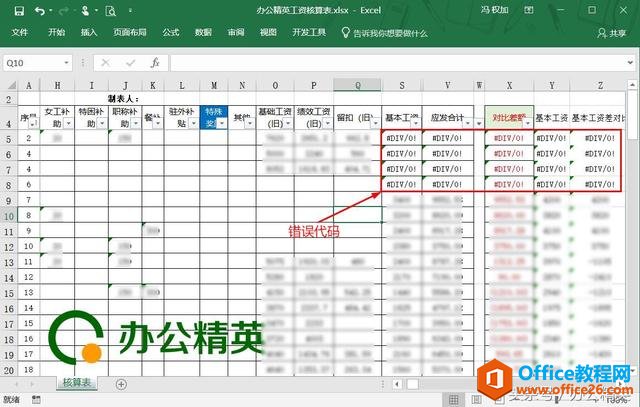Click the vertical scrollbar up arrow
The image size is (640, 407).
(x=632, y=85)
